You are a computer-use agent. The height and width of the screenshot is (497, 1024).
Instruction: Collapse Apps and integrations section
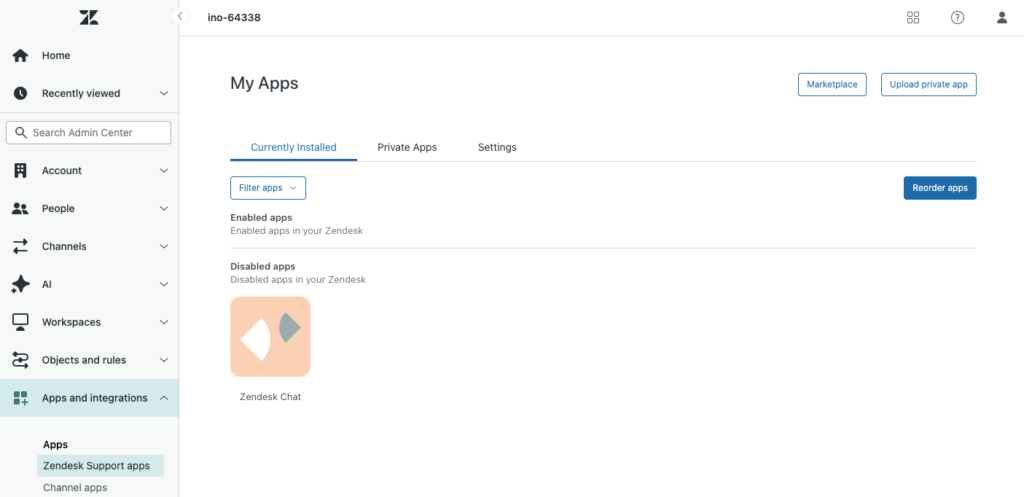164,398
